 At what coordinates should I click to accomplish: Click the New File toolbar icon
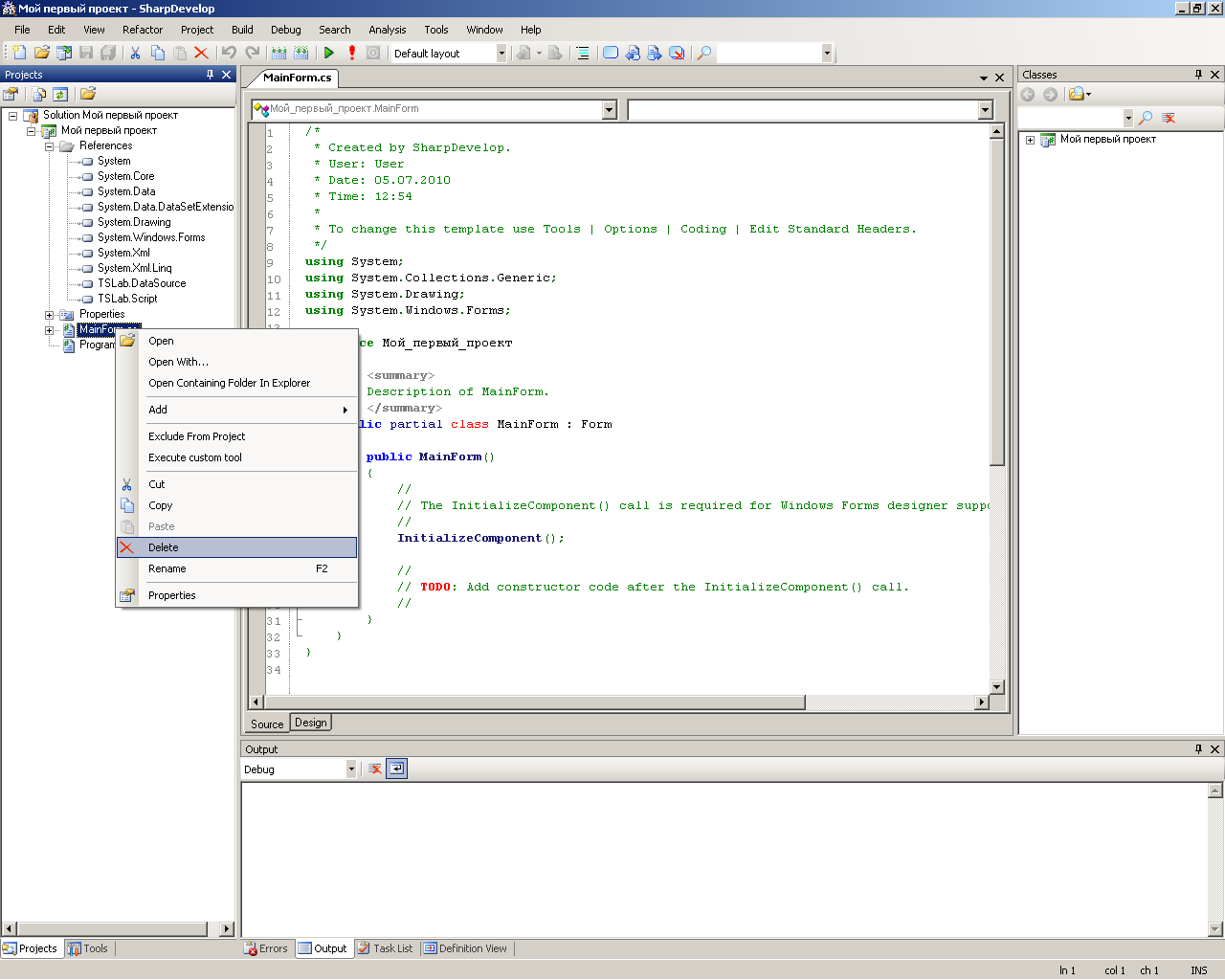click(x=18, y=54)
